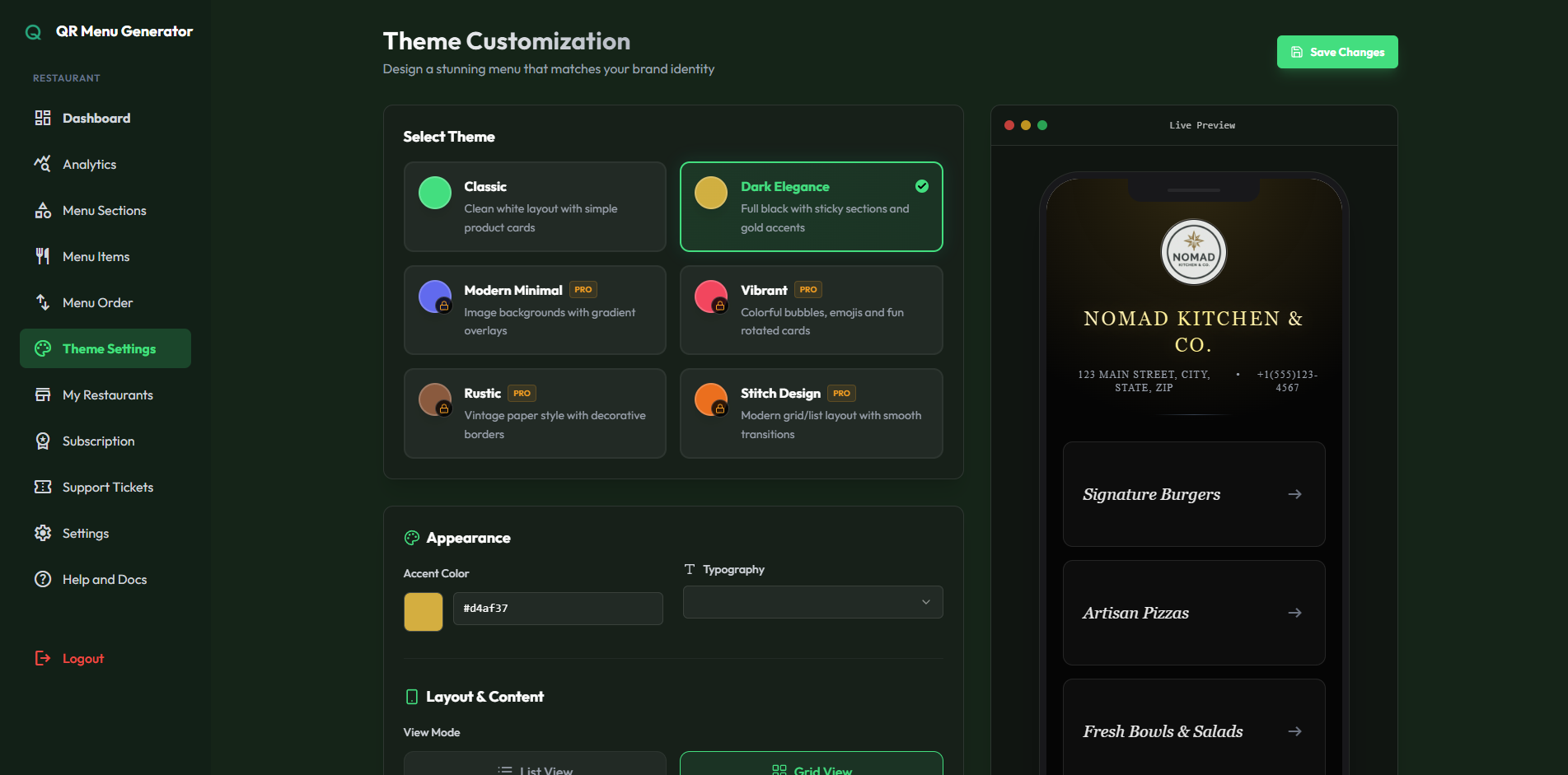1568x775 pixels.
Task: Select the Analytics sidebar icon
Action: point(42,164)
